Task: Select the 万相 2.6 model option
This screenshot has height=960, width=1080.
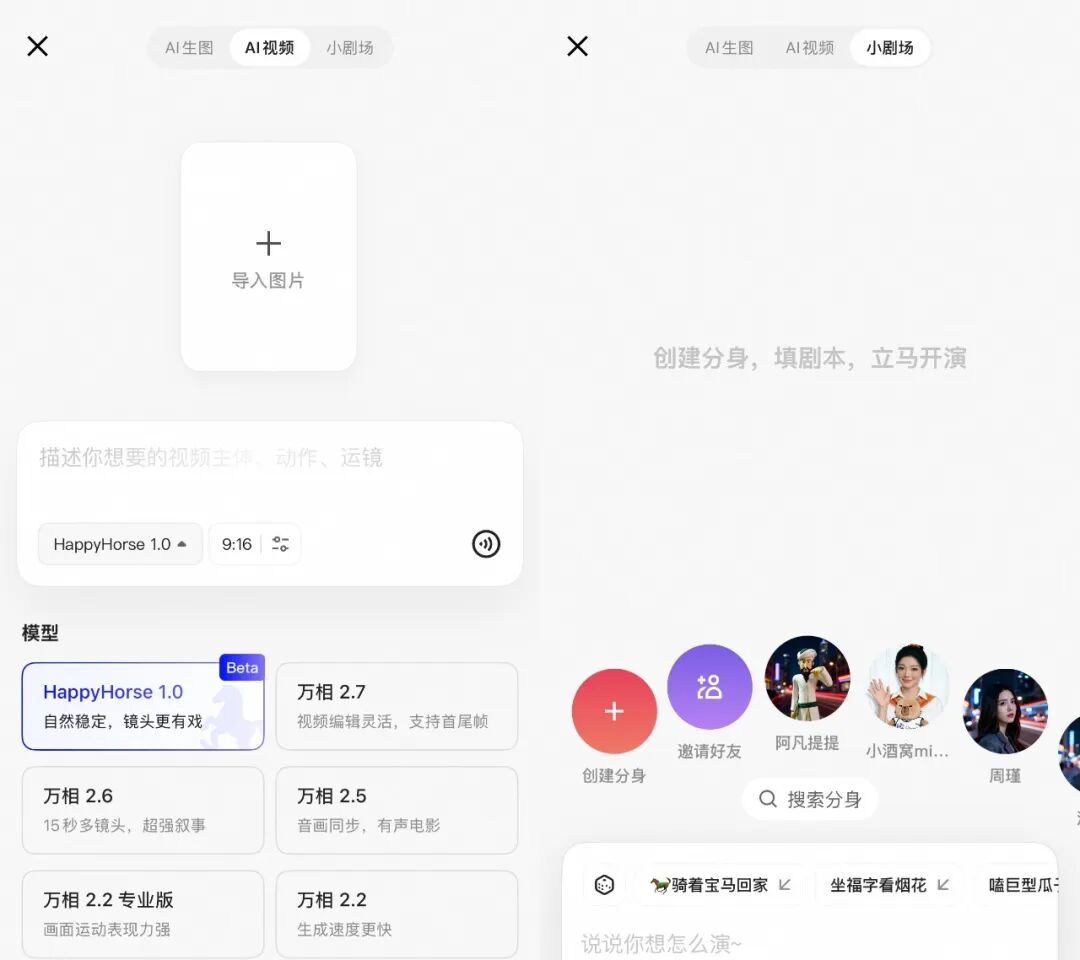Action: tap(143, 809)
